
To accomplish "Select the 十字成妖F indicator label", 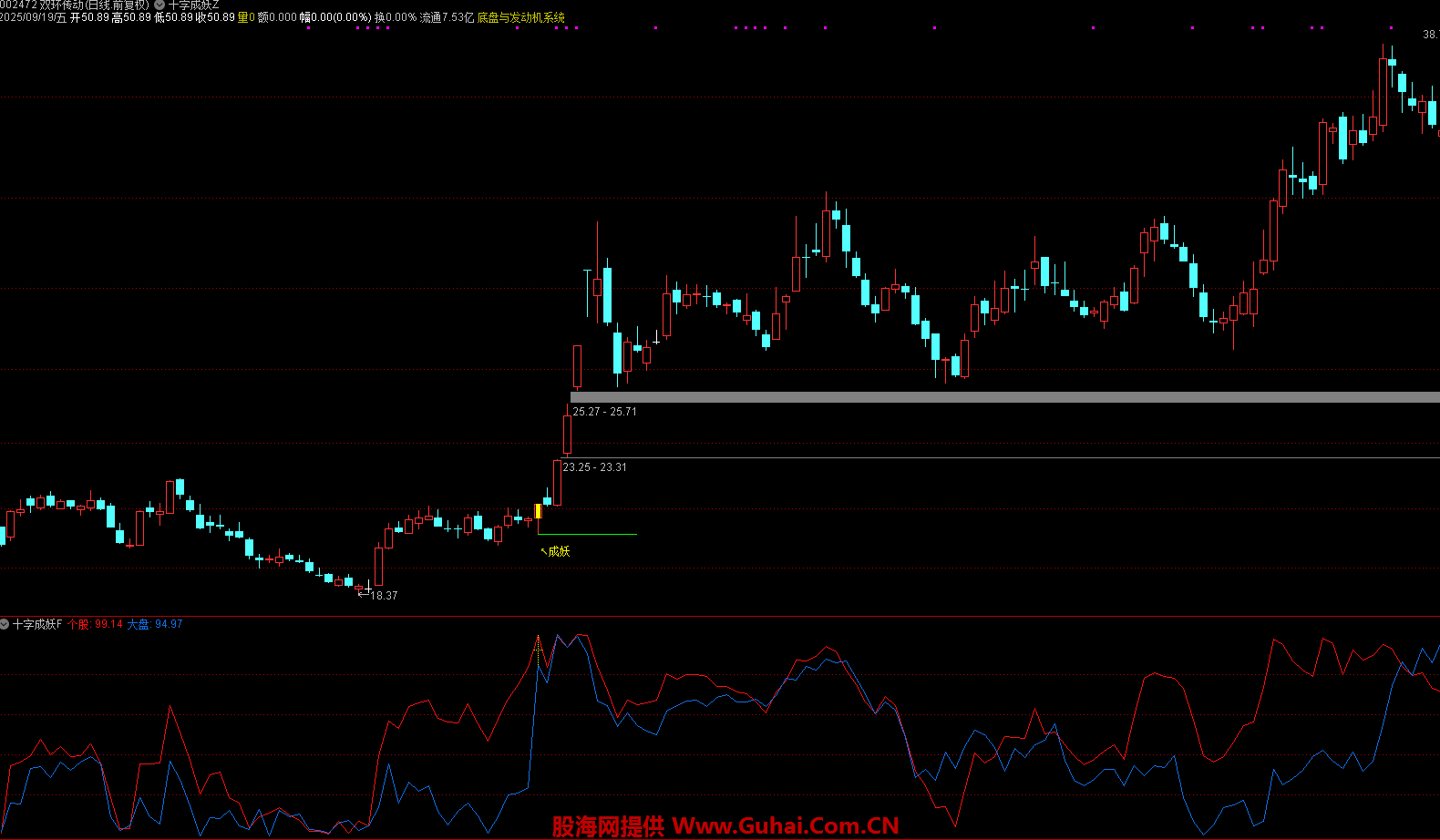I will click(x=37, y=624).
